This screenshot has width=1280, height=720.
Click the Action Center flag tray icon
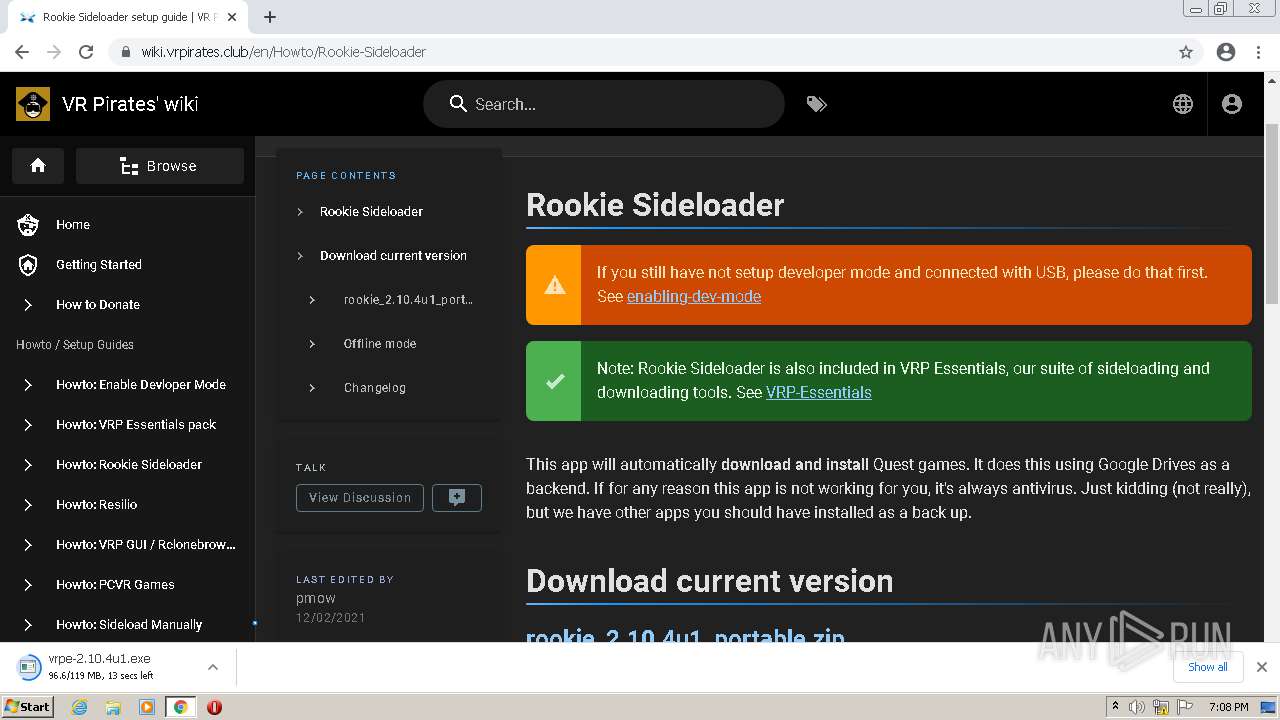tap(1185, 707)
